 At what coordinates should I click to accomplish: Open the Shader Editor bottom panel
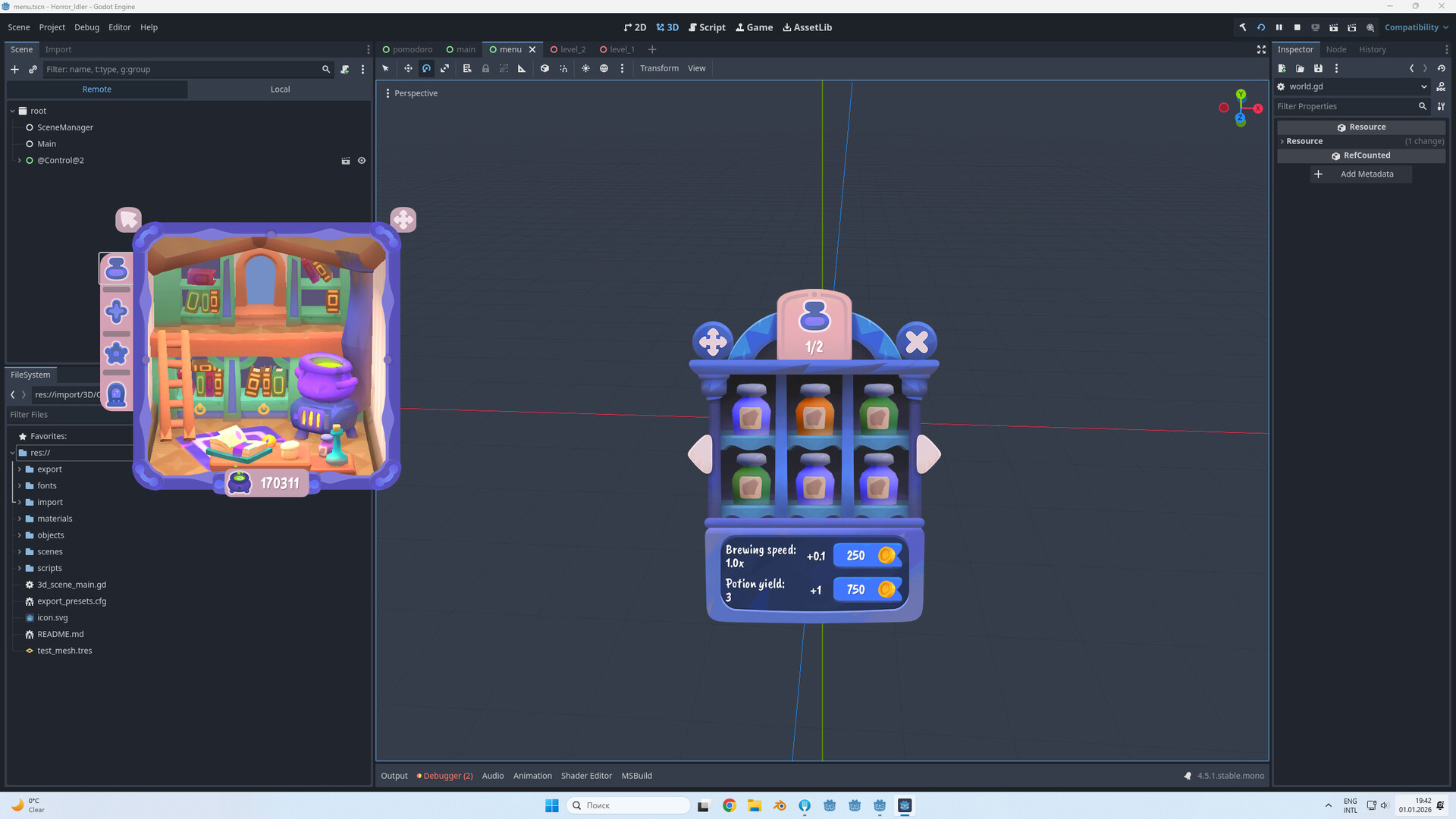586,775
